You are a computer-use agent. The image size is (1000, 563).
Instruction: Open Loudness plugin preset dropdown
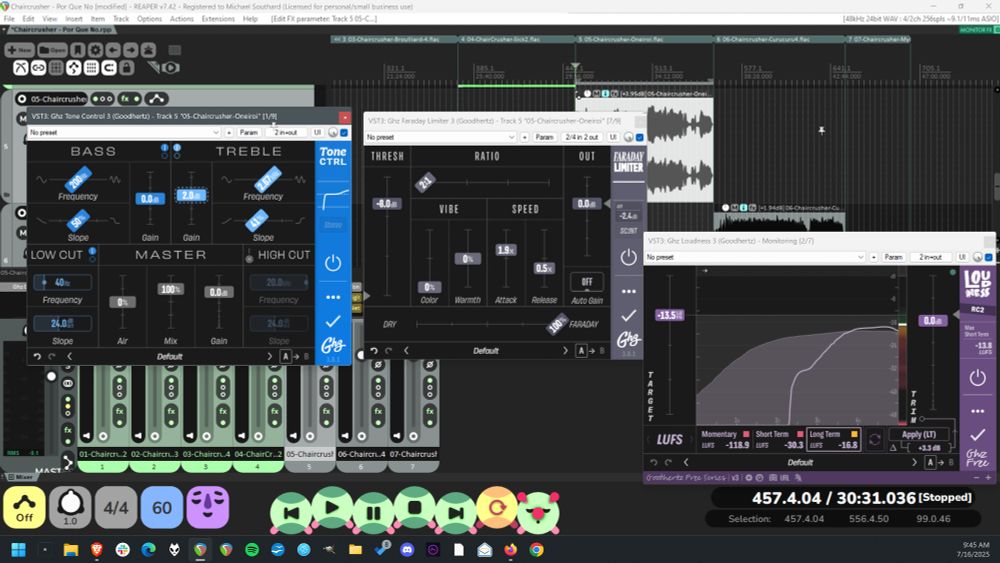(x=754, y=257)
